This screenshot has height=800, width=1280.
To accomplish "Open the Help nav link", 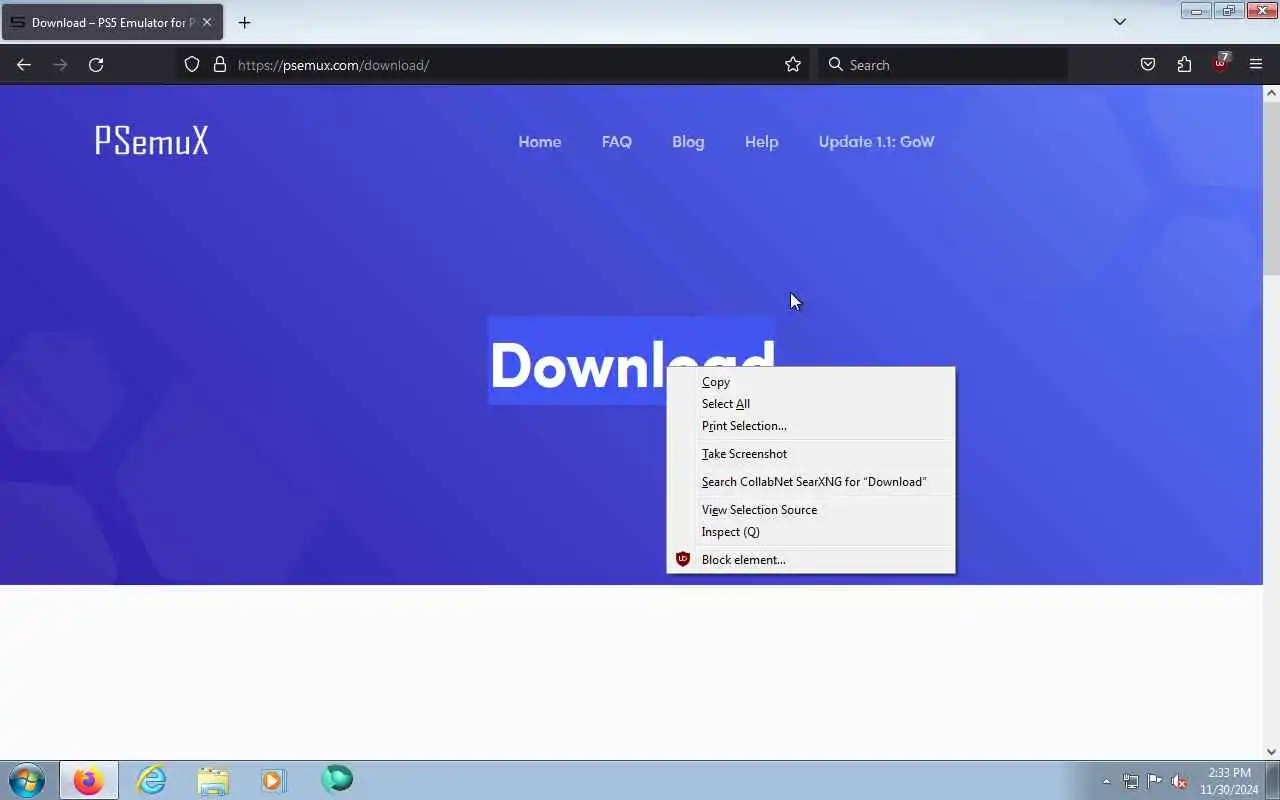I will tap(761, 142).
